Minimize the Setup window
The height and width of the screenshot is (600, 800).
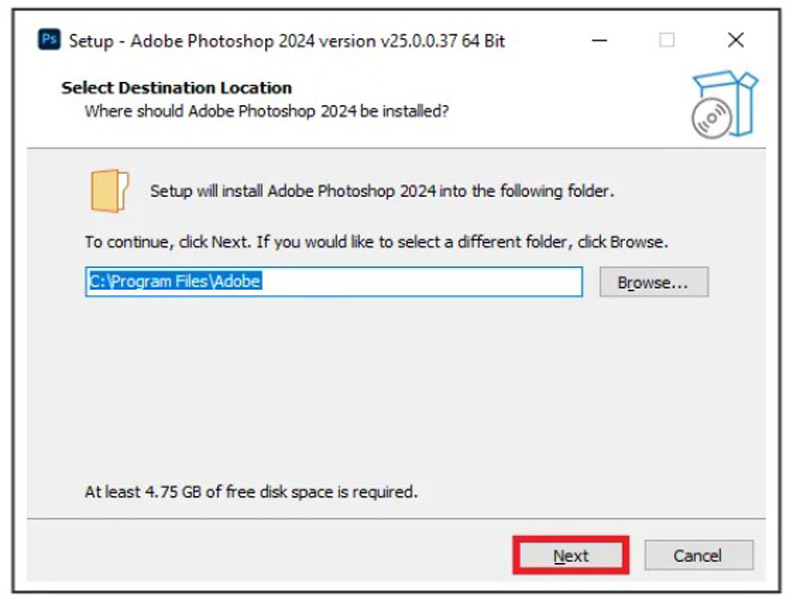(599, 40)
